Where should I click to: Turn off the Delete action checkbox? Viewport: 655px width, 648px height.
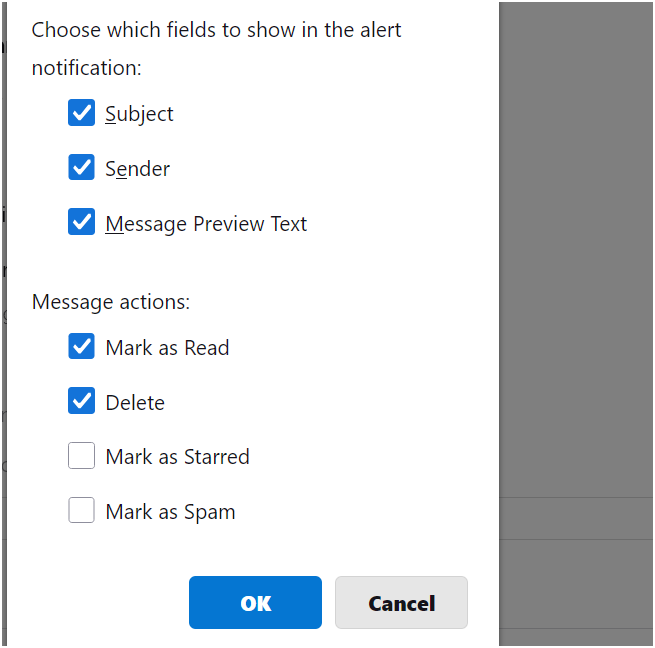[82, 402]
